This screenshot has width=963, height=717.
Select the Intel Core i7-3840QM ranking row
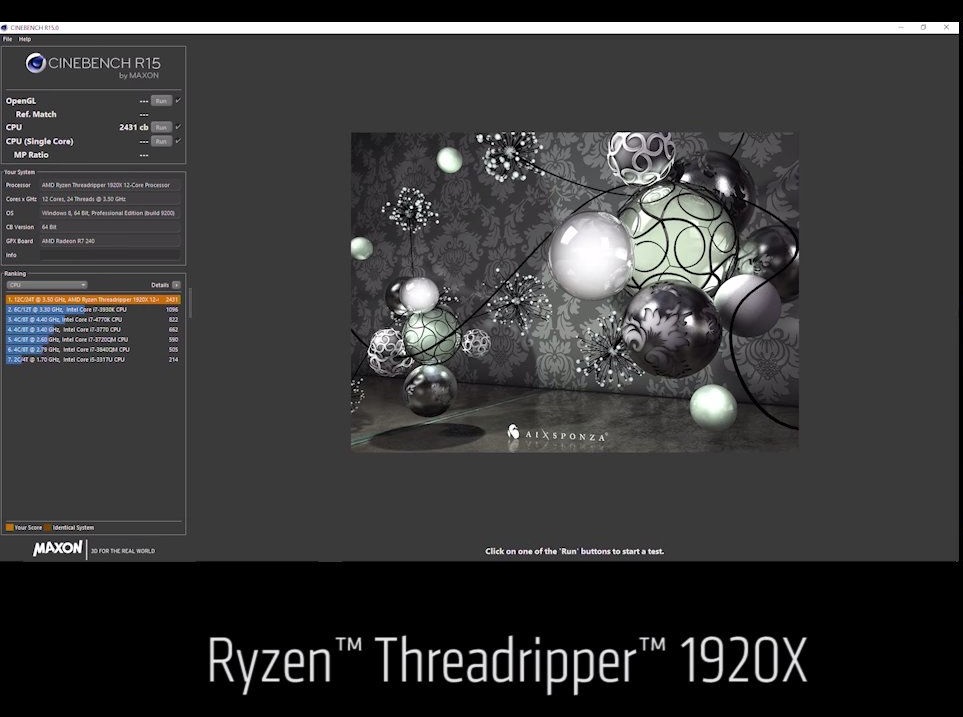pos(93,350)
